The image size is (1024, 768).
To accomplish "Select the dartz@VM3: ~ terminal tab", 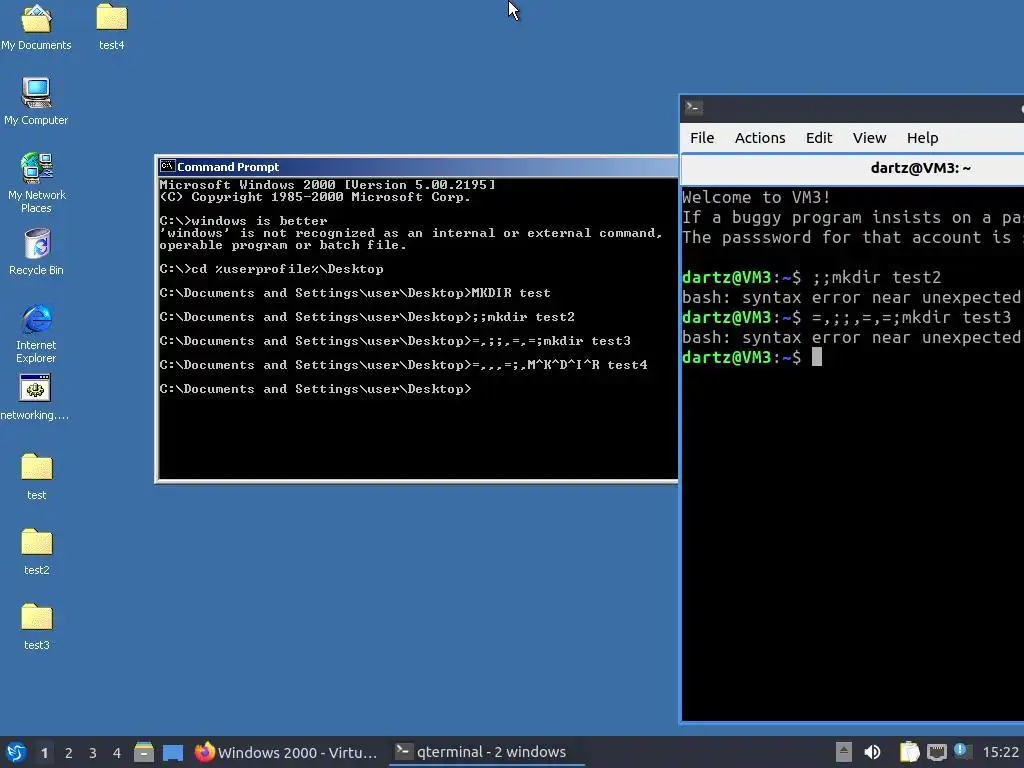I will [853, 168].
